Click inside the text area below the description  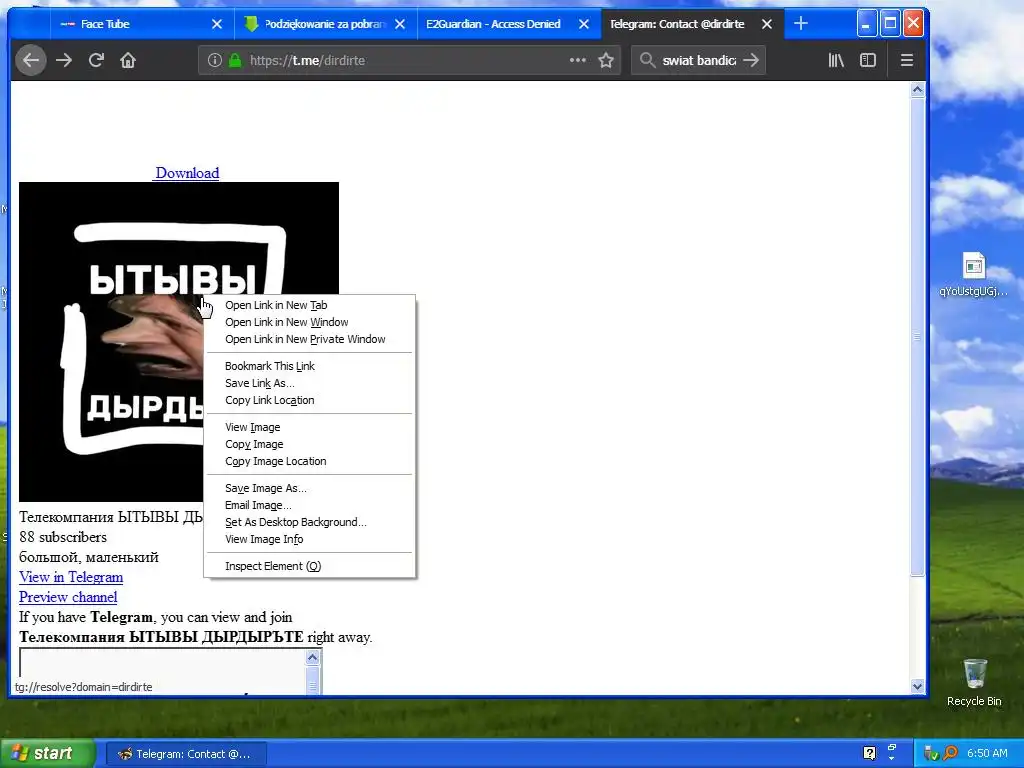click(x=163, y=672)
